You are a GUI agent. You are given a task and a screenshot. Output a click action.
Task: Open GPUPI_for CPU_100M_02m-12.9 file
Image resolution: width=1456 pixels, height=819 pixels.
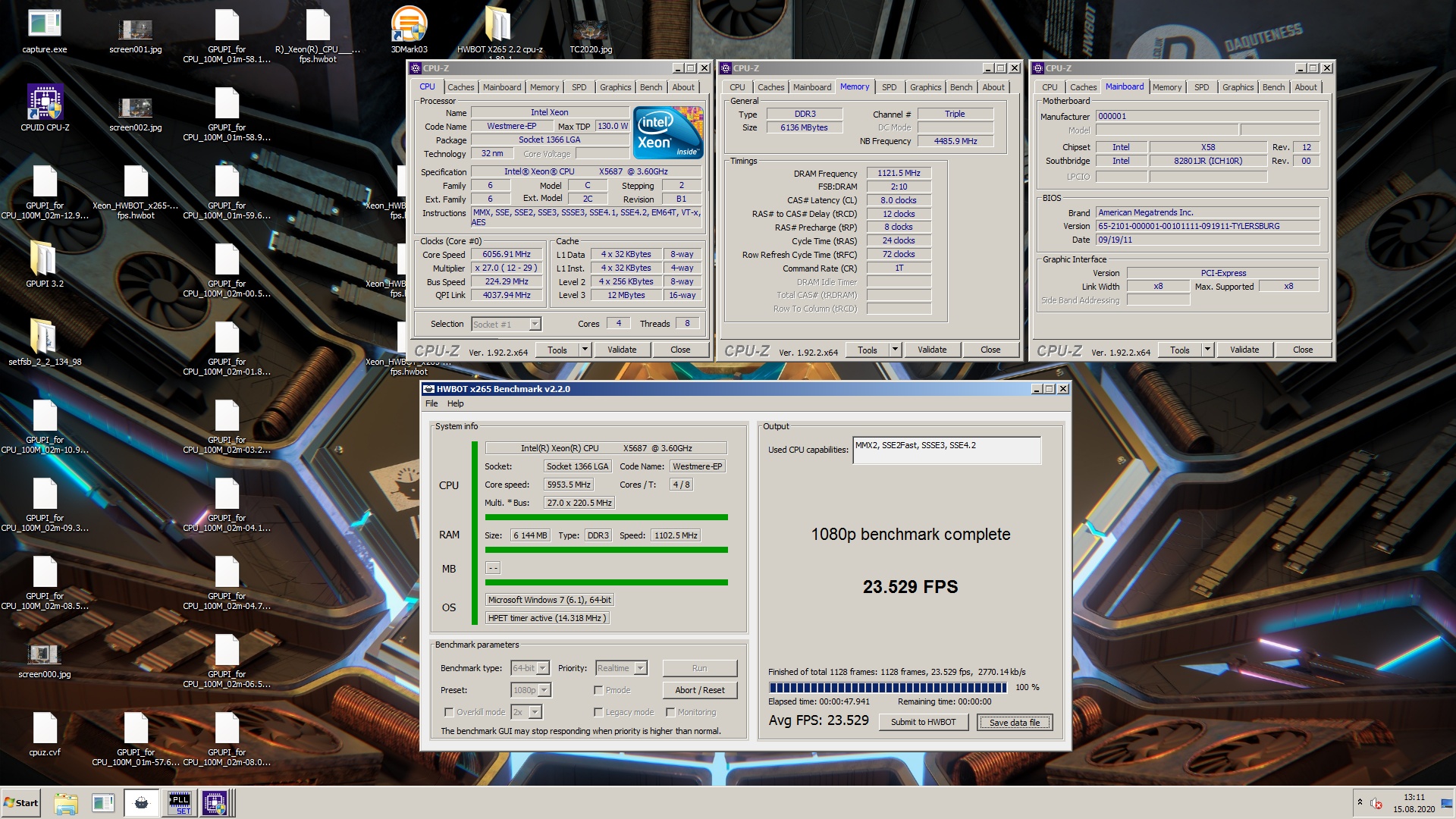pyautogui.click(x=45, y=193)
